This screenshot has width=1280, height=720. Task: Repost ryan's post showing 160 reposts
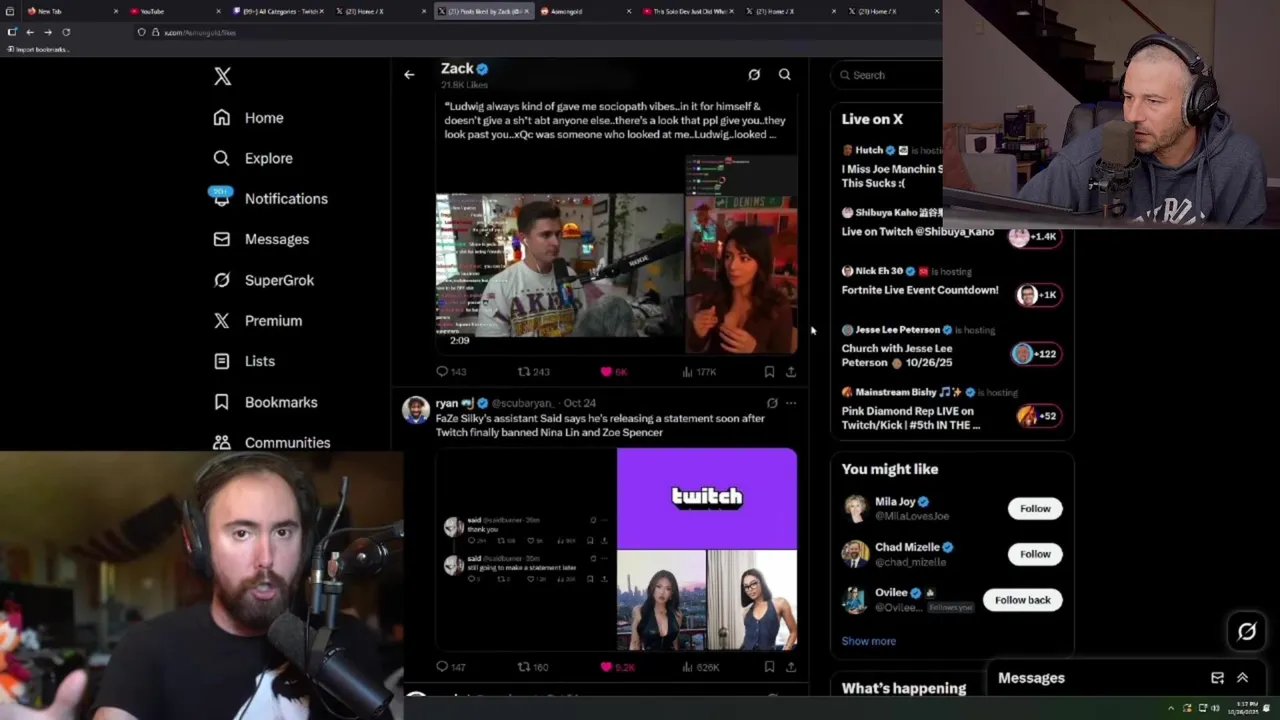[533, 667]
